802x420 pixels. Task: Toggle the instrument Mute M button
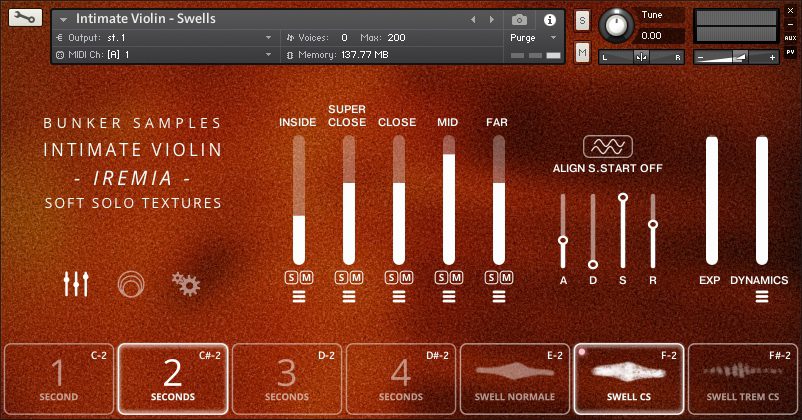[x=582, y=52]
